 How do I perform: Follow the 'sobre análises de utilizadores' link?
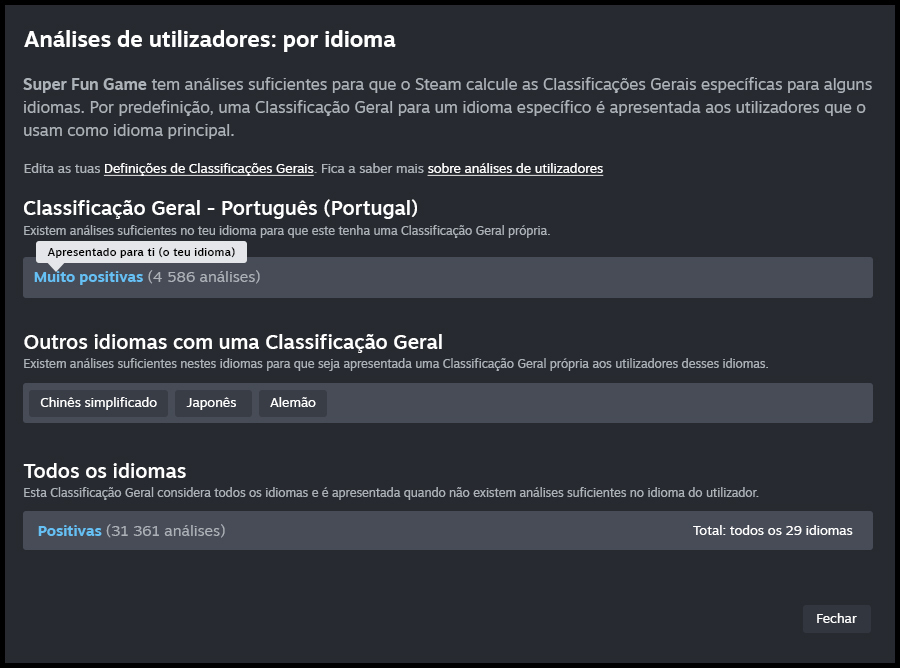[515, 169]
